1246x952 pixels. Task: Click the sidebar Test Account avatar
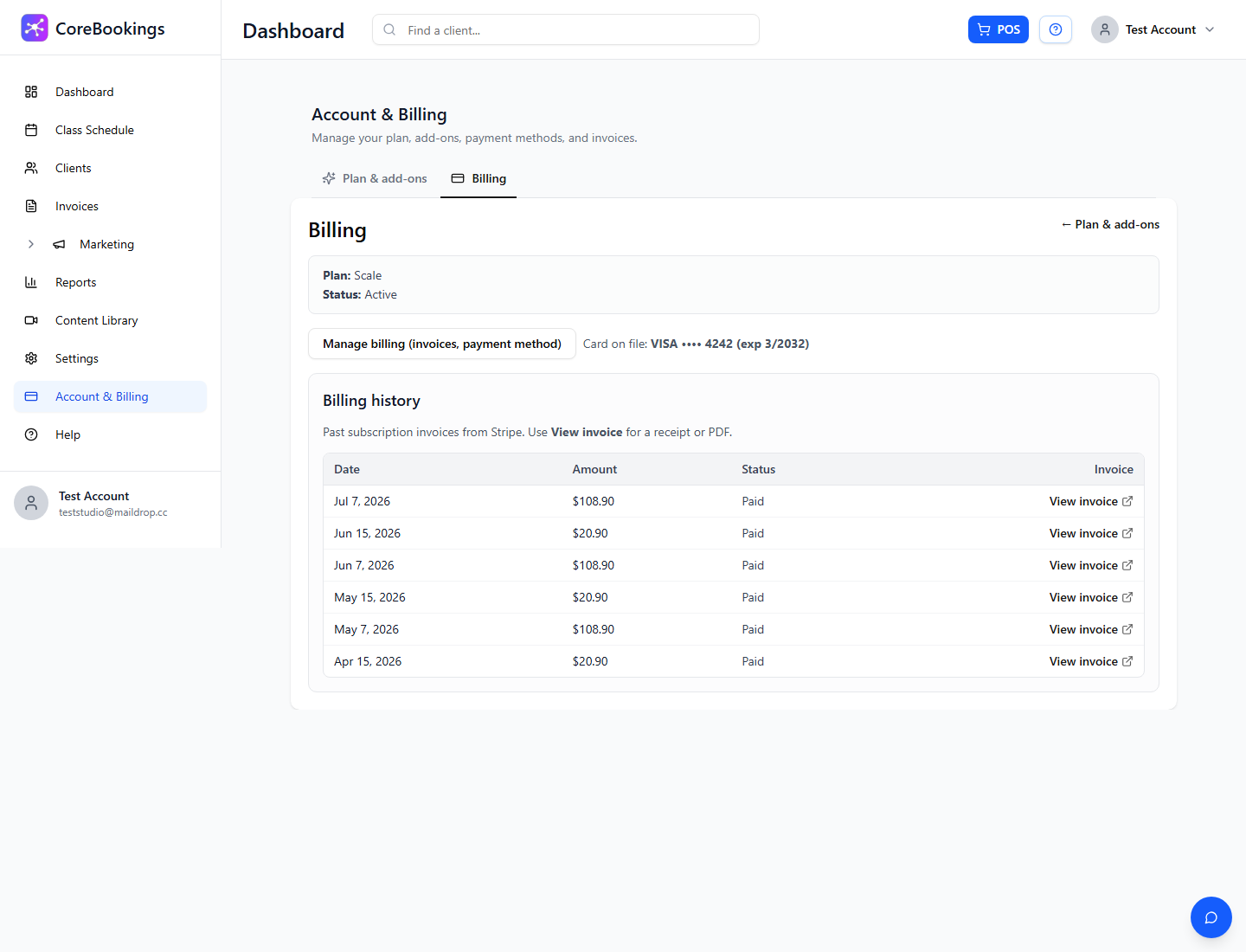click(31, 503)
